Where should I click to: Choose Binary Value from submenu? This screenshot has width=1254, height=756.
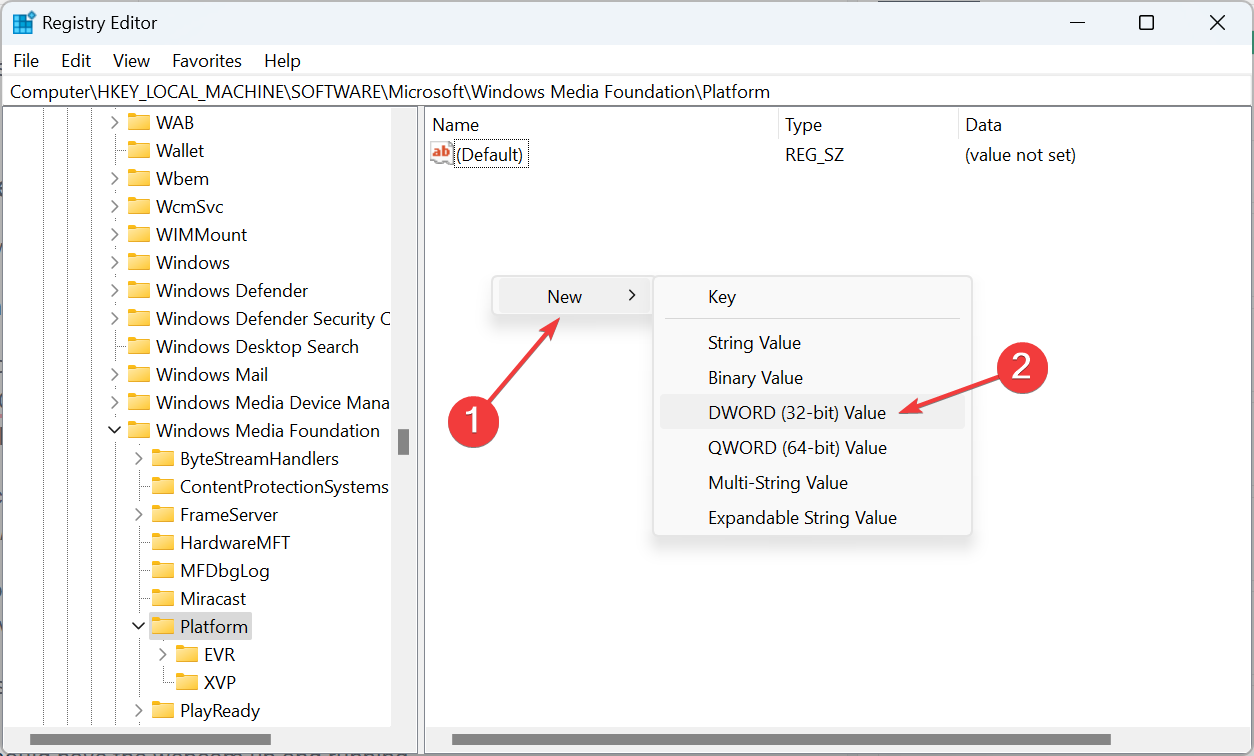pyautogui.click(x=812, y=377)
